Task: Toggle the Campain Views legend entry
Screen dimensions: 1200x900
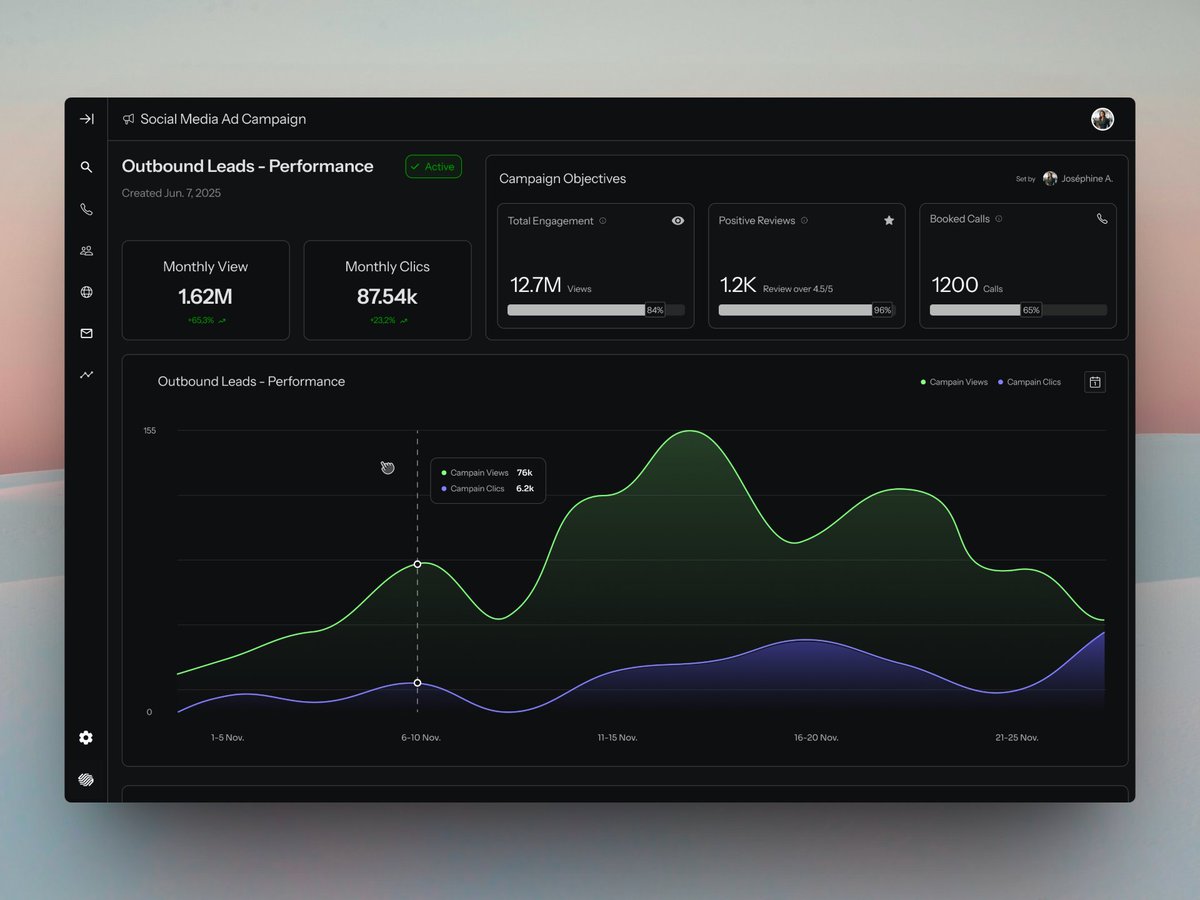Action: pos(953,381)
